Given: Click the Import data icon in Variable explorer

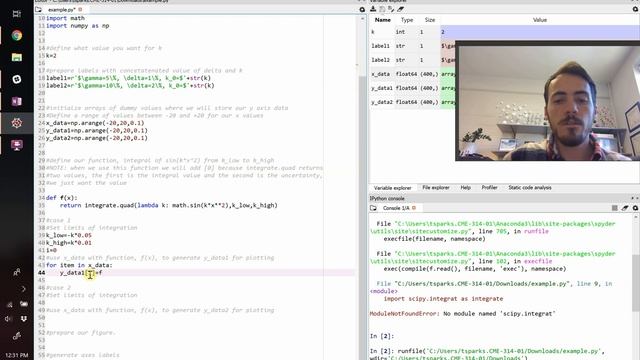Looking at the screenshot, I should 373,9.
